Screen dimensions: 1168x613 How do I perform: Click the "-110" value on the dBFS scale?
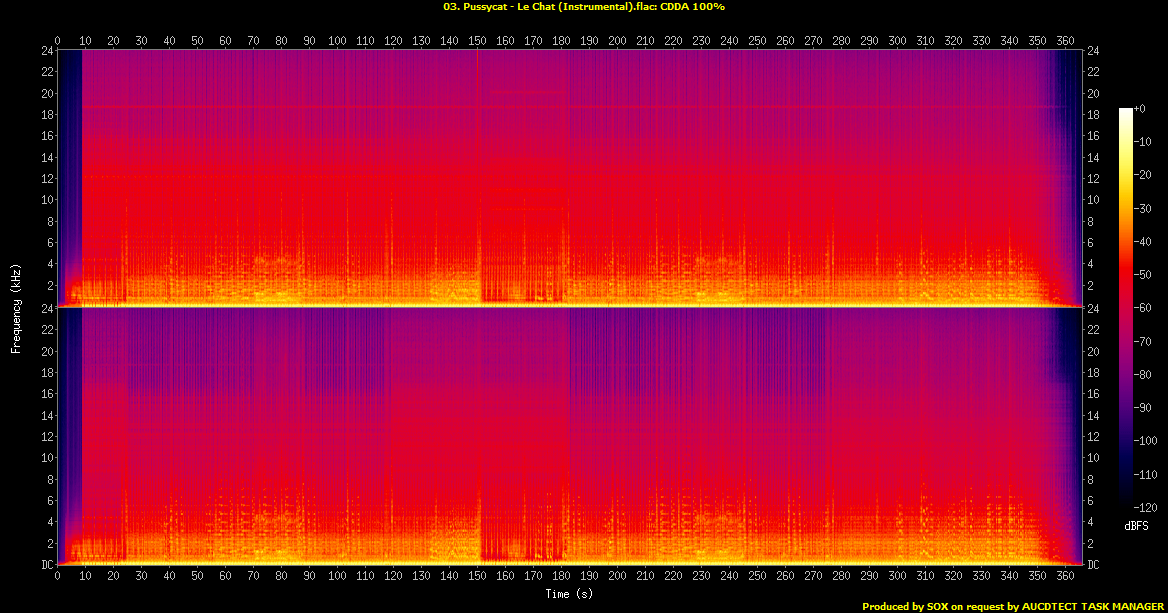1146,474
